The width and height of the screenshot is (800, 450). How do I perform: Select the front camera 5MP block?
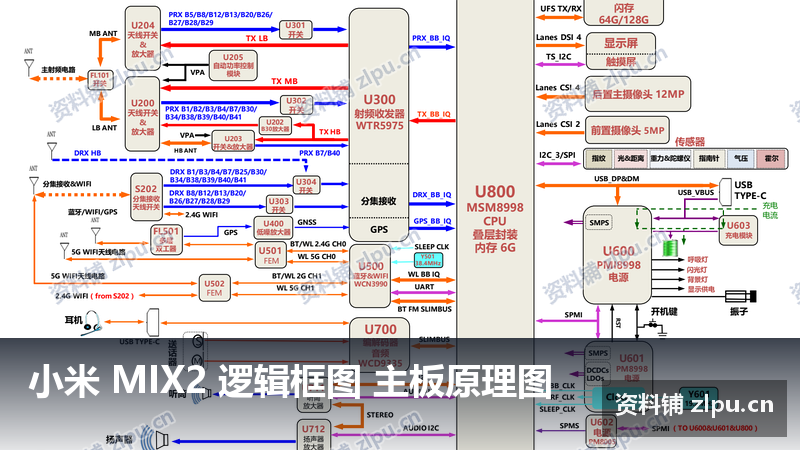point(627,131)
